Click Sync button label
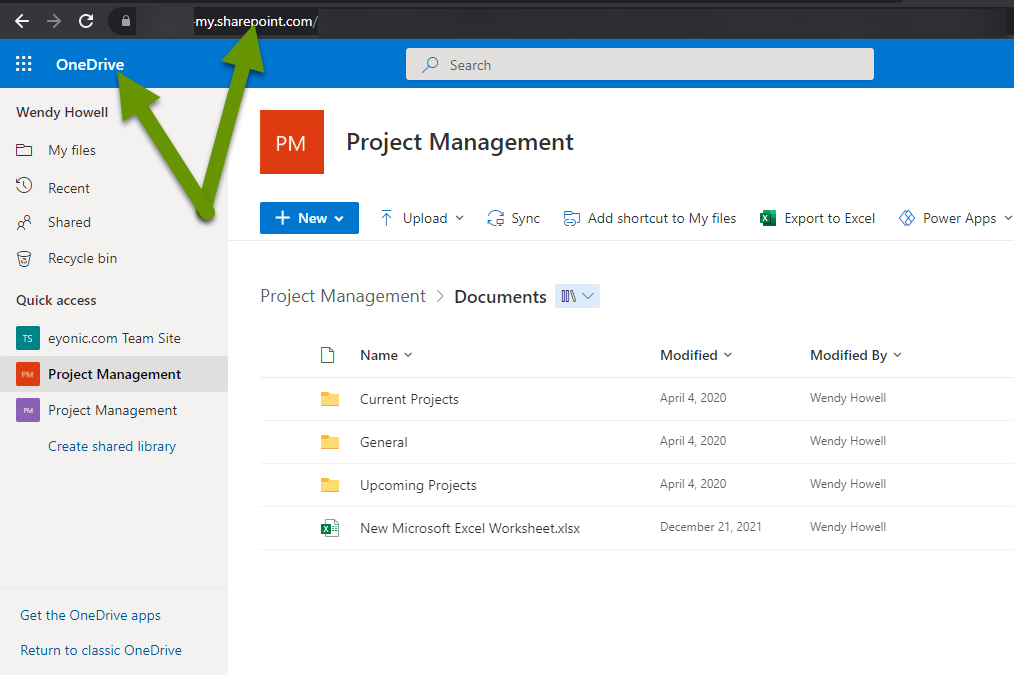The width and height of the screenshot is (1014, 675). coord(525,219)
